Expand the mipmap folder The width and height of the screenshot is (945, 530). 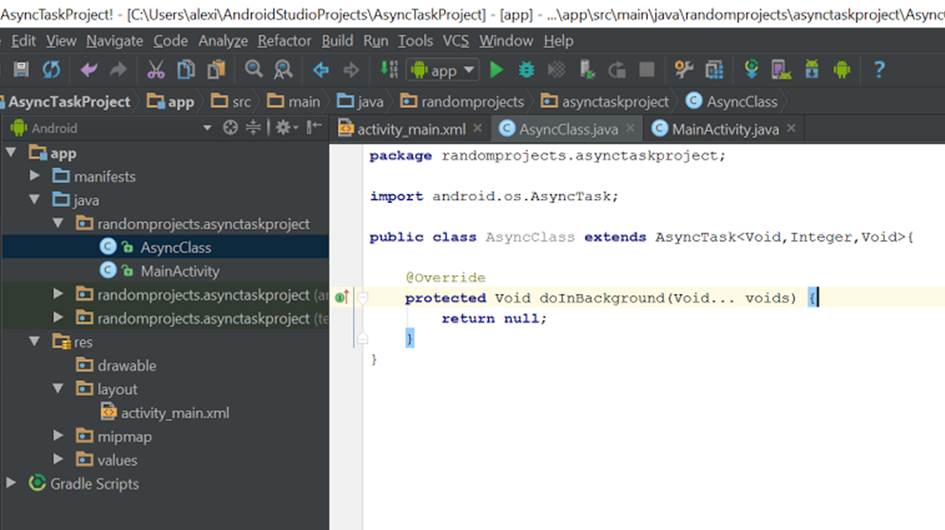pos(58,435)
